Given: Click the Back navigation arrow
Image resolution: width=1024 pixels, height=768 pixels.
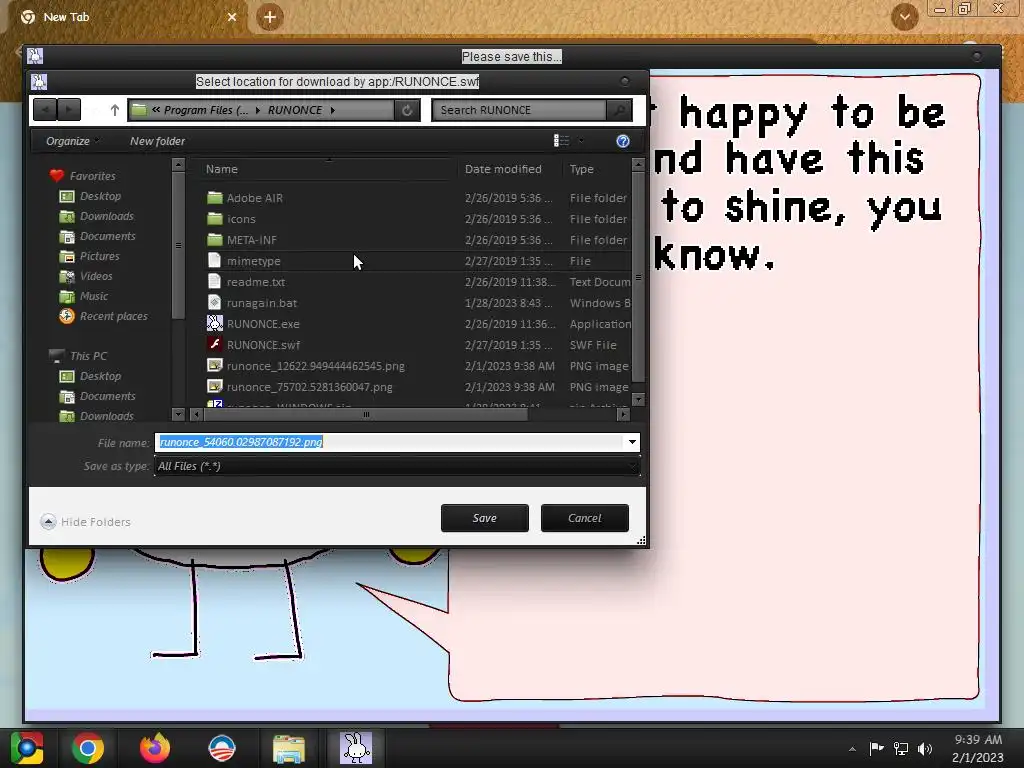Looking at the screenshot, I should click(45, 110).
